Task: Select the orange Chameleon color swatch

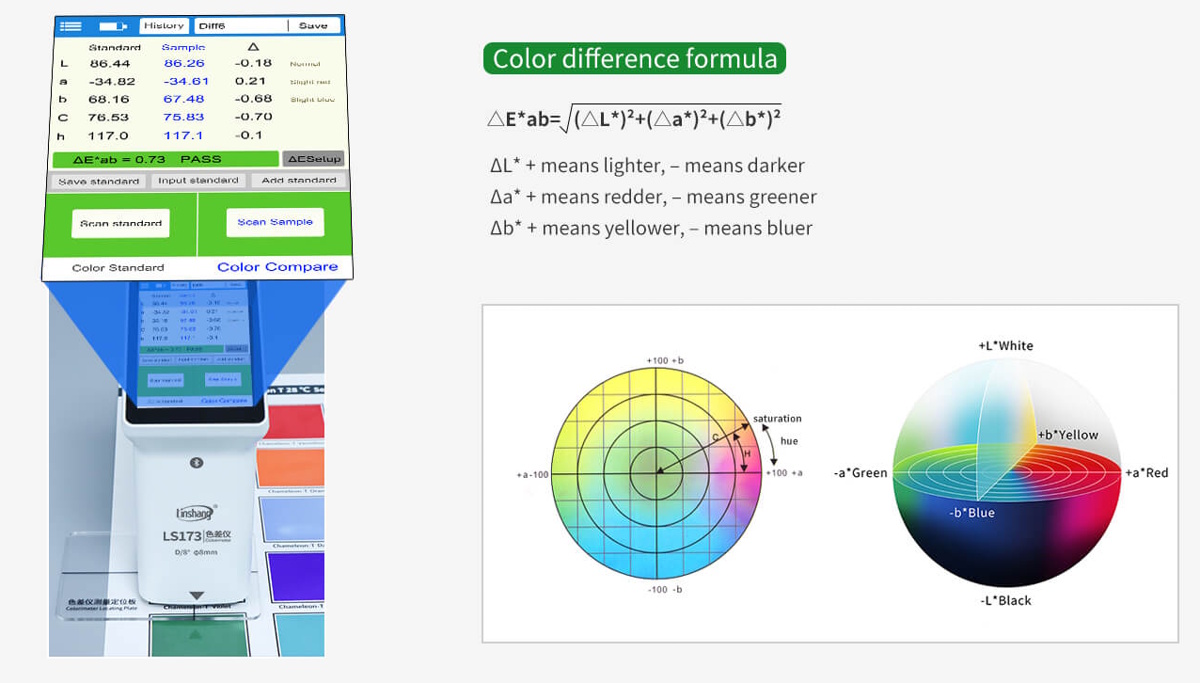Action: tap(291, 468)
